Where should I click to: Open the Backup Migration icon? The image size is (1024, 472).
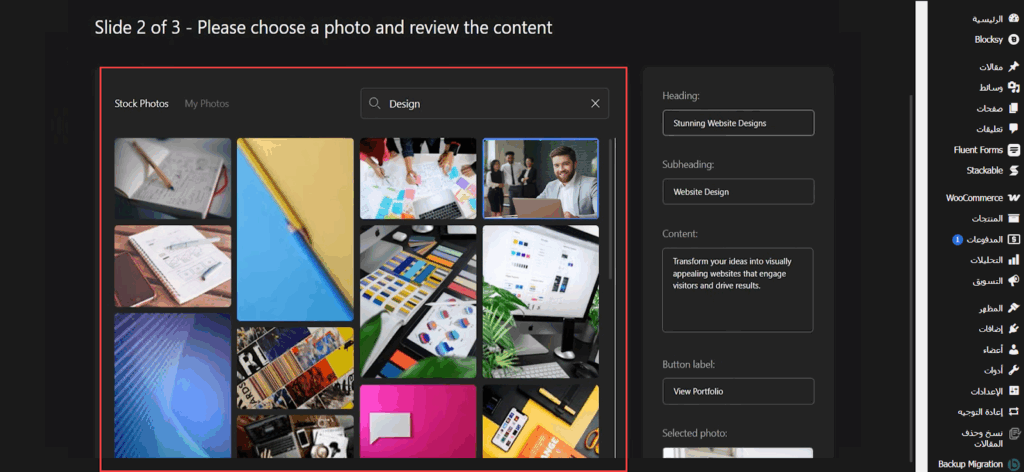tap(1014, 464)
